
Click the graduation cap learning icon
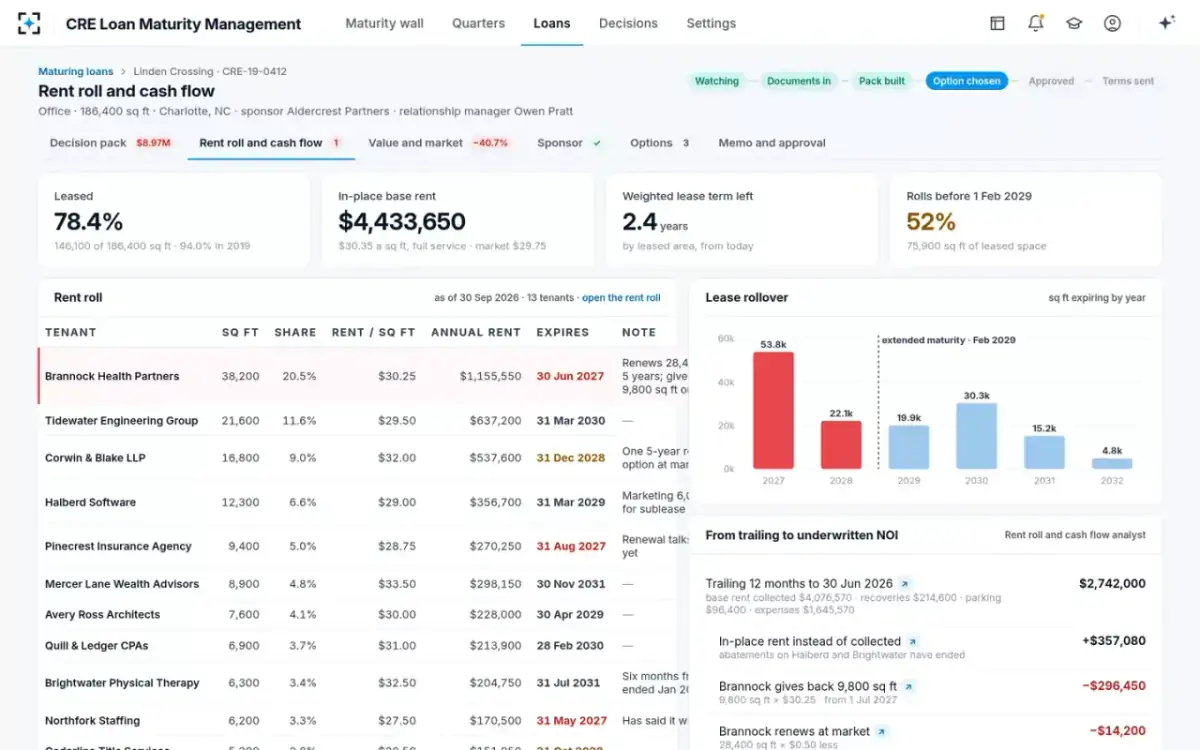(1074, 23)
